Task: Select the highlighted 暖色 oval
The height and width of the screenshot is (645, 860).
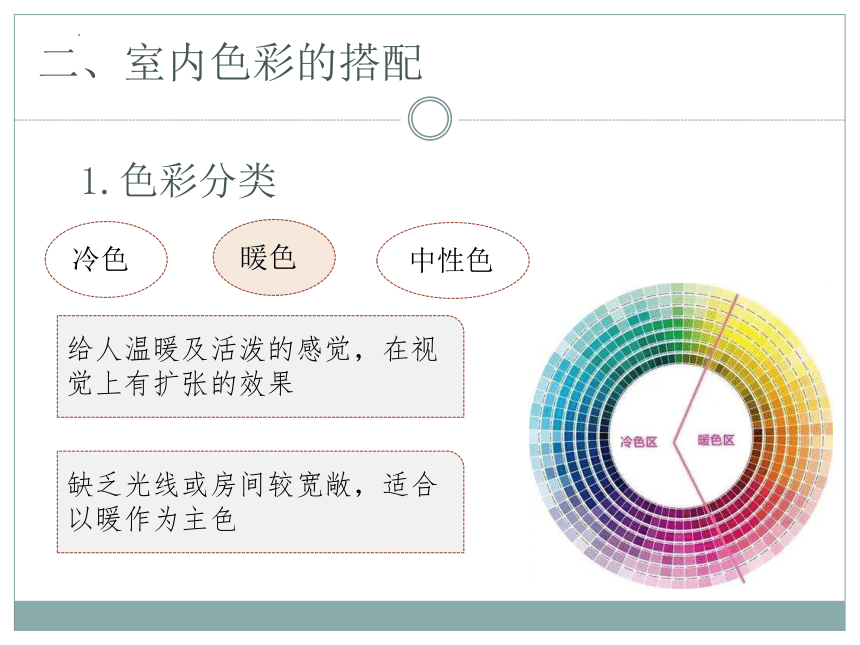Action: tap(274, 257)
